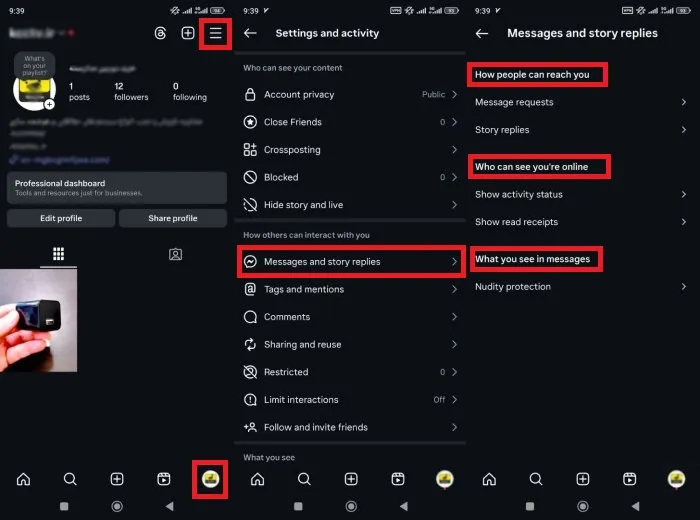Tap new post icon in Settings screen's bottom bar
The height and width of the screenshot is (520, 700).
pos(351,479)
